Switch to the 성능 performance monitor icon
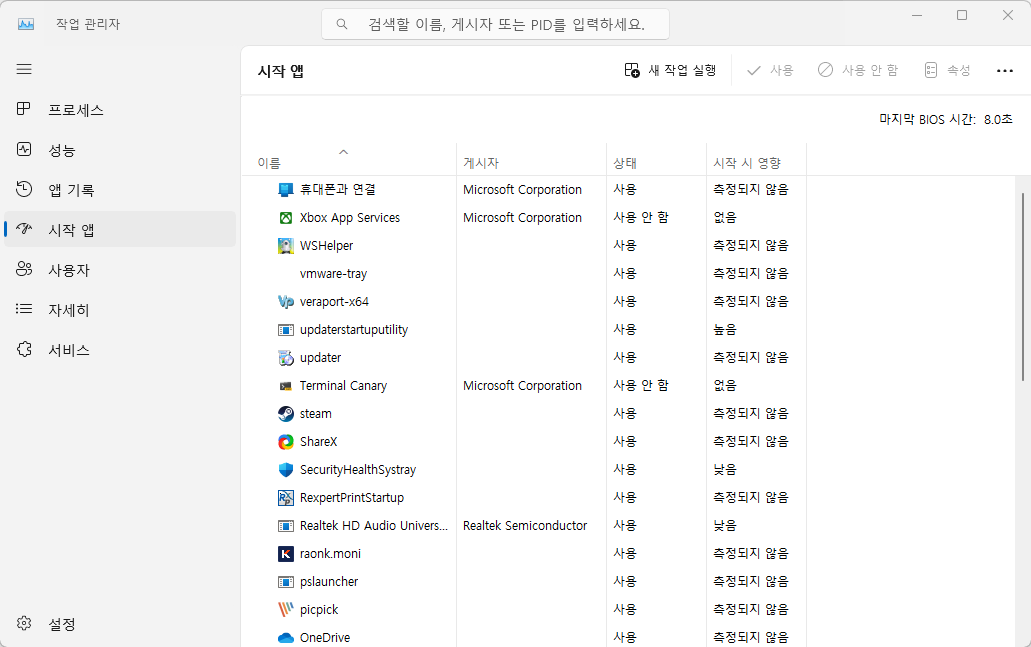Viewport: 1031px width, 647px height. [24, 150]
